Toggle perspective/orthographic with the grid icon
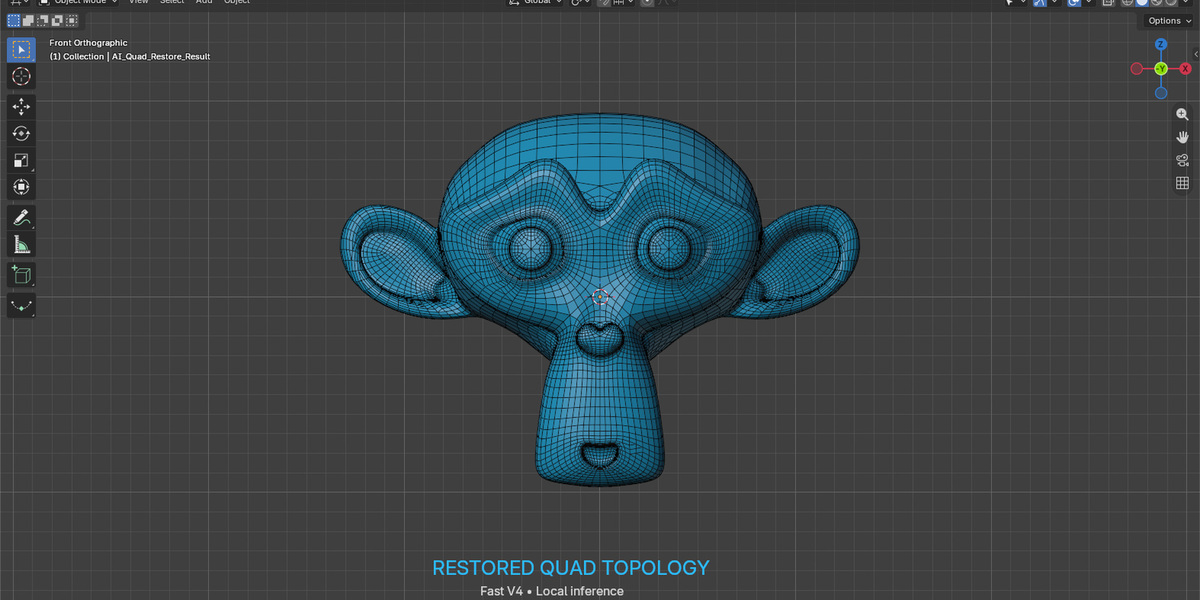This screenshot has height=600, width=1200. pyautogui.click(x=1182, y=183)
